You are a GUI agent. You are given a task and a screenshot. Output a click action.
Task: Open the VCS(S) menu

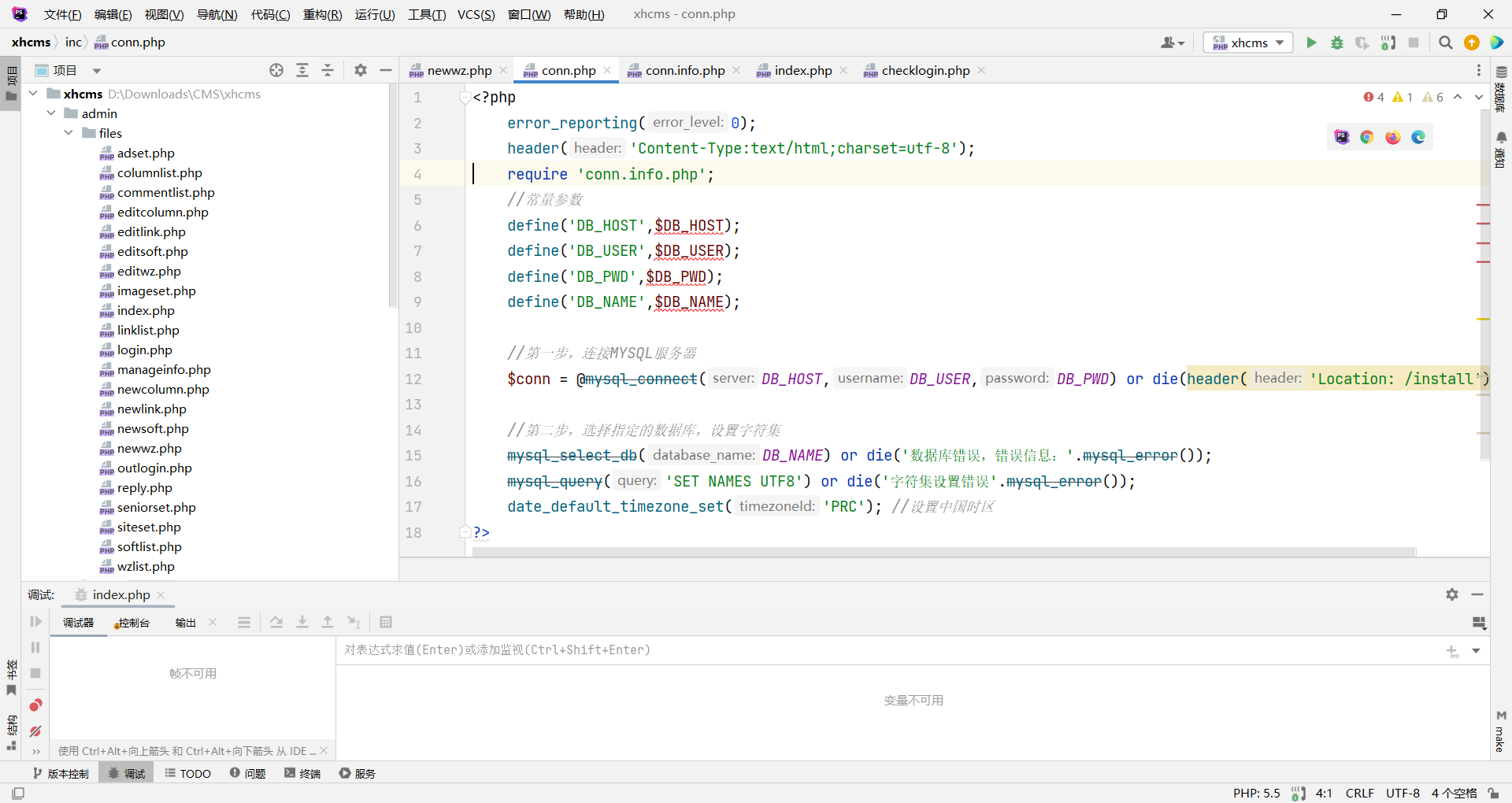point(476,14)
